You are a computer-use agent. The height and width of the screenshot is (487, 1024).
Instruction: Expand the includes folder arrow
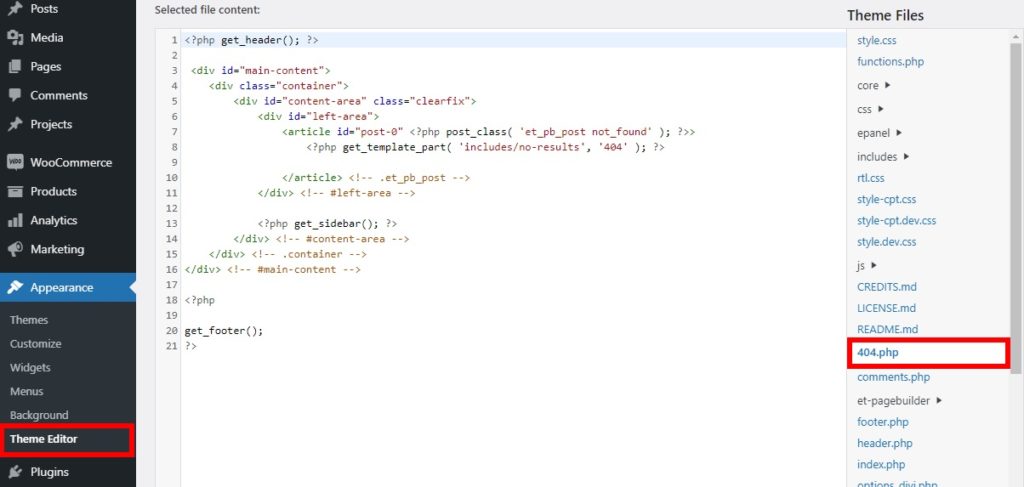pyautogui.click(x=906, y=156)
